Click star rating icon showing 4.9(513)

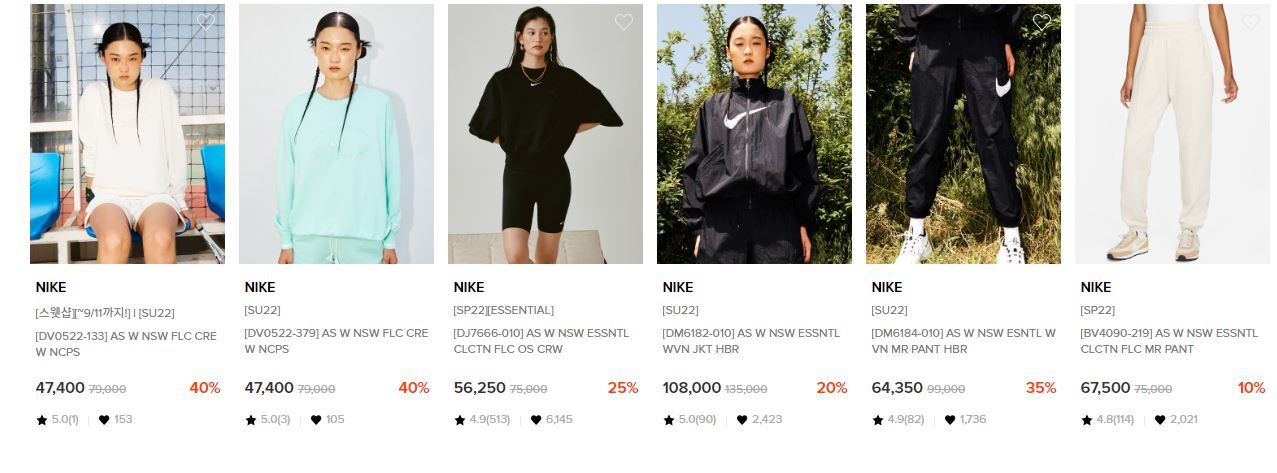pos(460,420)
